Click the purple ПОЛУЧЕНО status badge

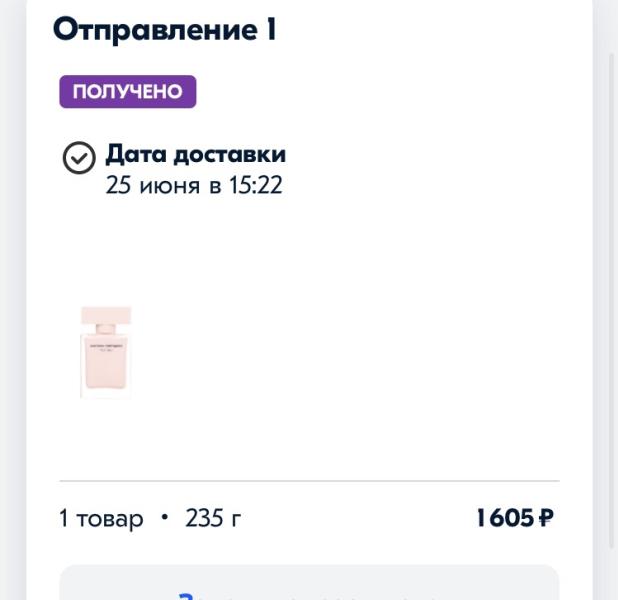click(x=127, y=92)
